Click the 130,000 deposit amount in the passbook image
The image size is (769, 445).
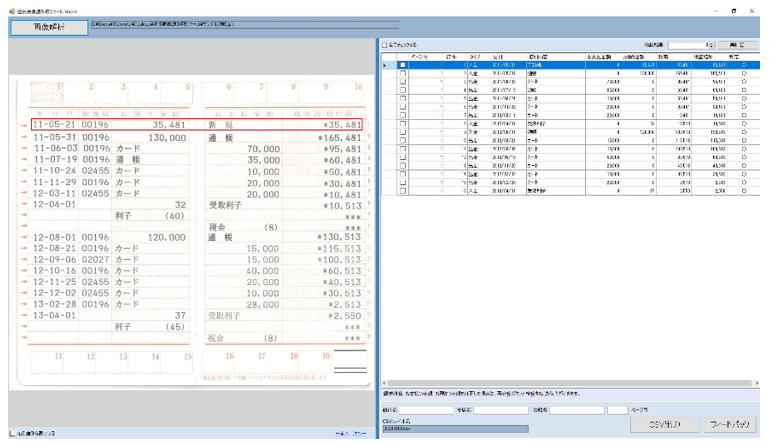[x=167, y=138]
